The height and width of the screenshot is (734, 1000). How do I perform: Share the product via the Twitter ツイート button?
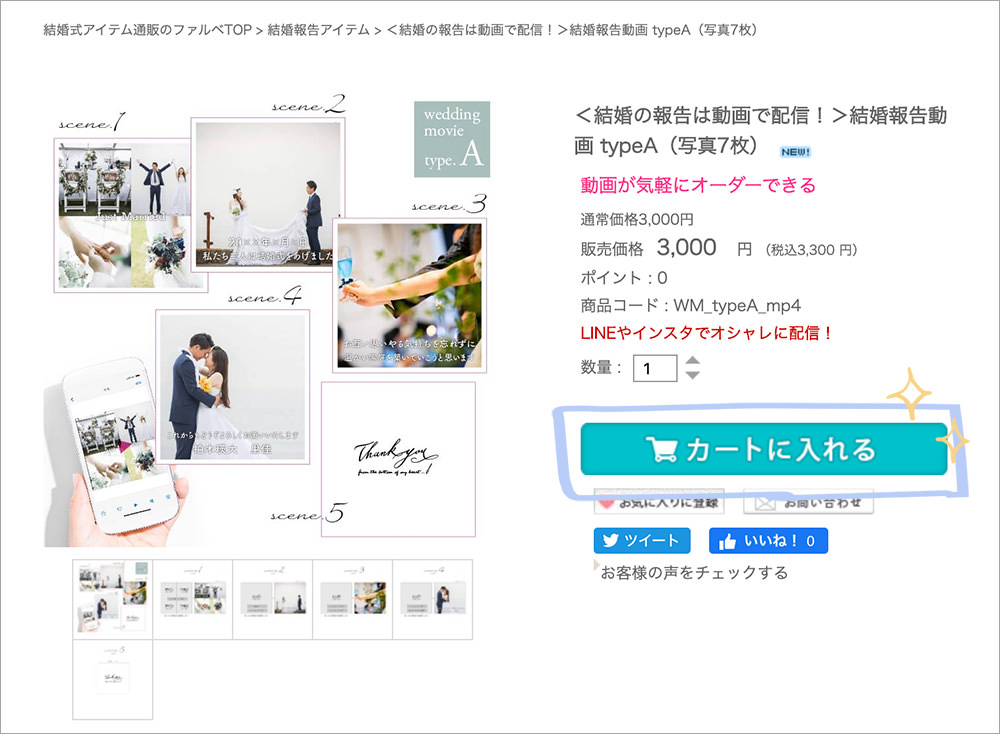642,541
